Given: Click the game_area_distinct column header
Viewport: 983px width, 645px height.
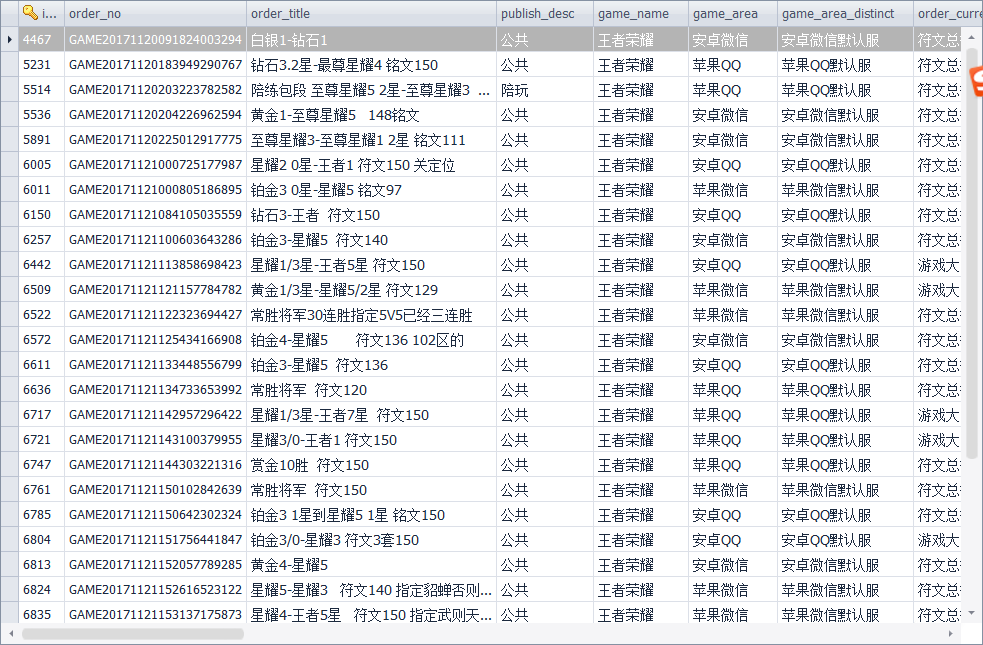Looking at the screenshot, I should tap(845, 13).
